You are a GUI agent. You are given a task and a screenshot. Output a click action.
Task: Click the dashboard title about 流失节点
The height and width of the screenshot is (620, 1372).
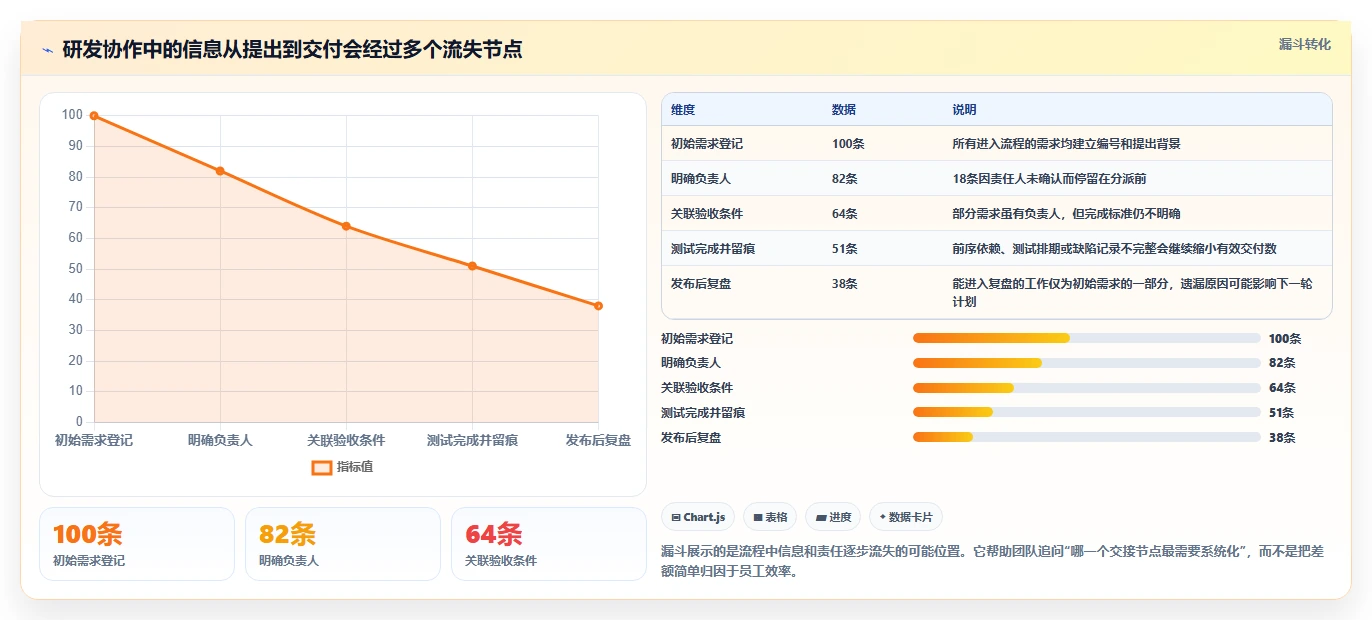292,50
